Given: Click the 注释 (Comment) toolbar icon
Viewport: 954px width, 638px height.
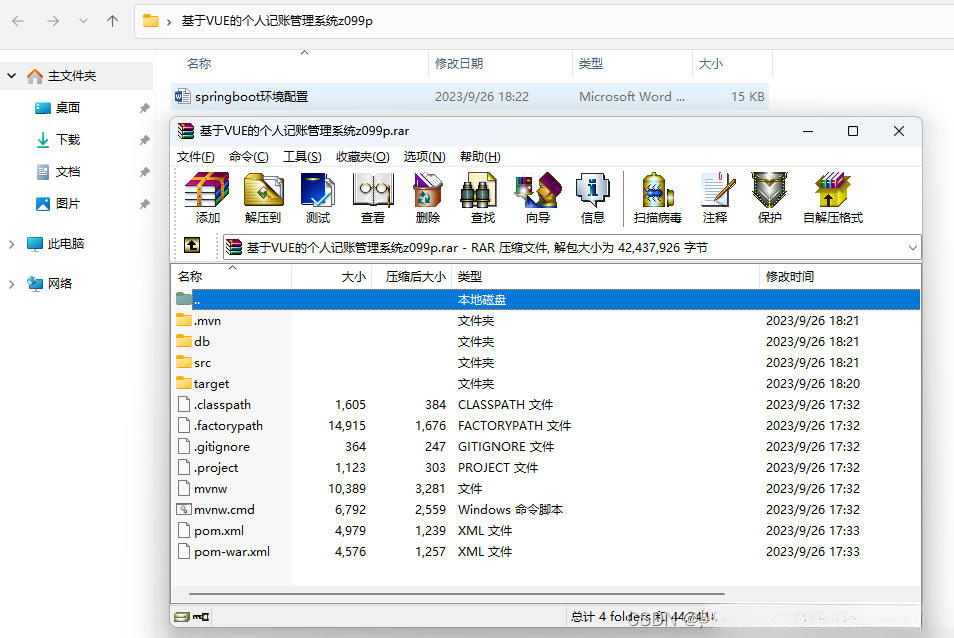Looking at the screenshot, I should [x=716, y=197].
